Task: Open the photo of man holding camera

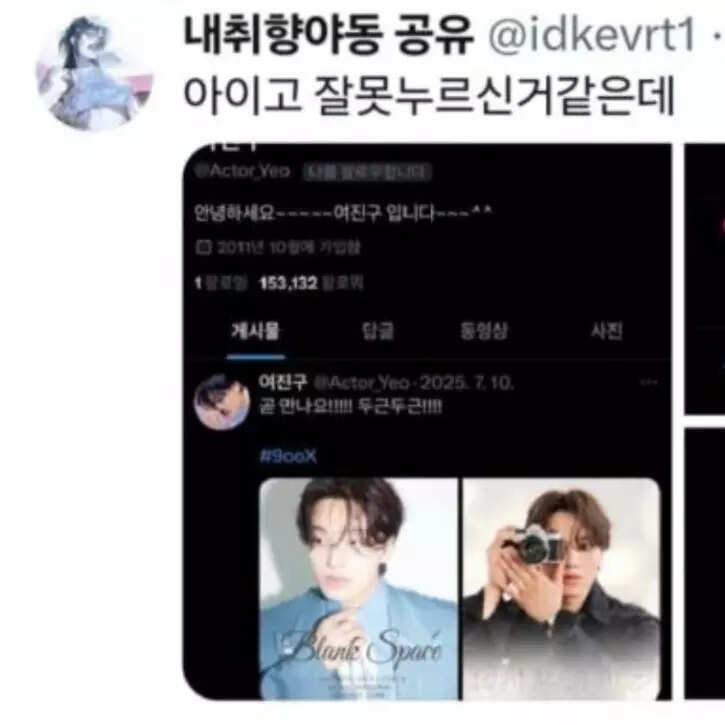Action: pos(561,589)
